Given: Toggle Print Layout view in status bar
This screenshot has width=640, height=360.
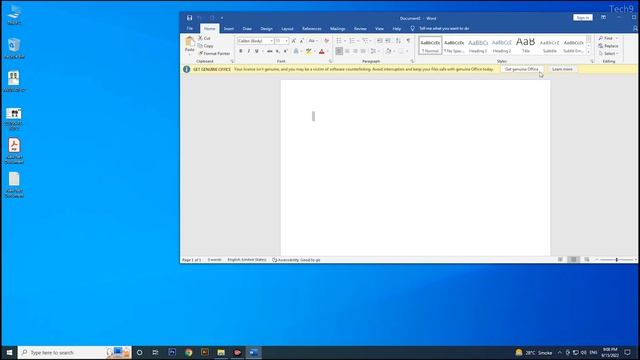Looking at the screenshot, I should click(573, 260).
